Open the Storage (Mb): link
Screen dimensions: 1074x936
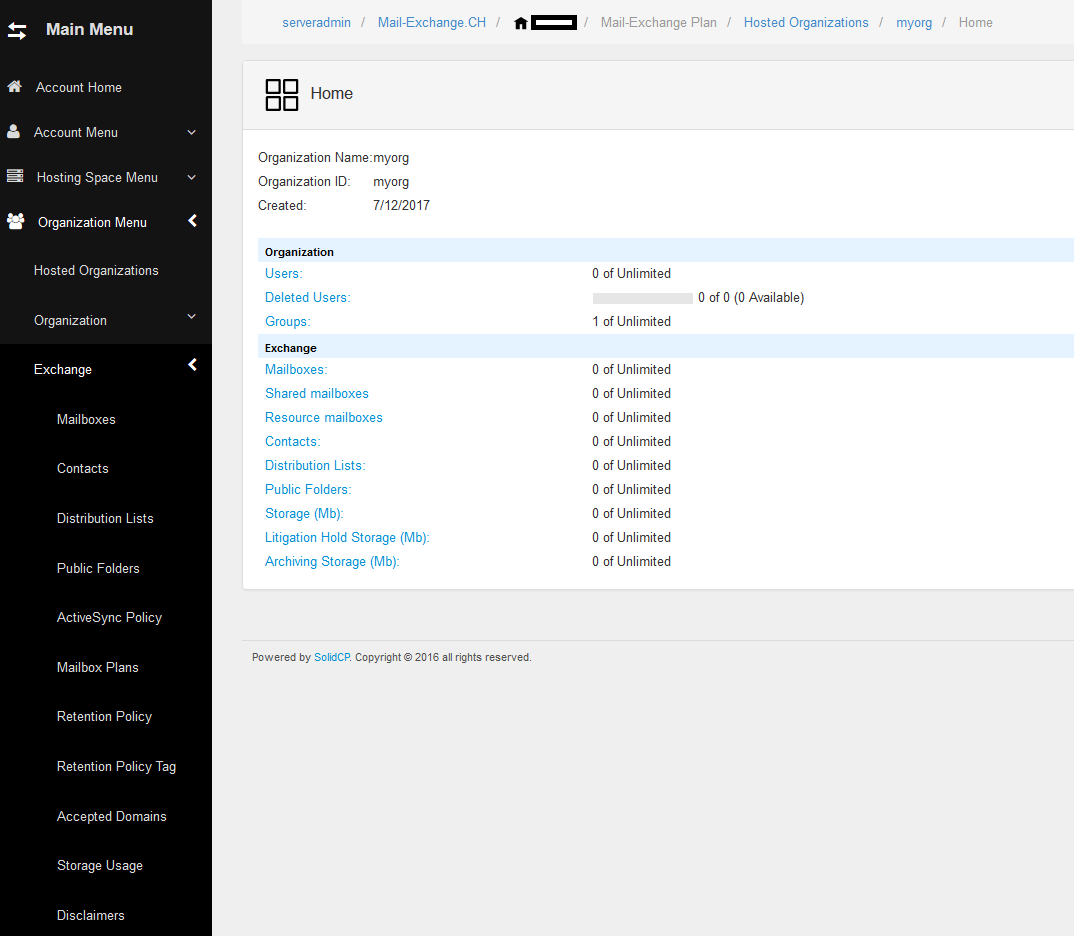(304, 514)
